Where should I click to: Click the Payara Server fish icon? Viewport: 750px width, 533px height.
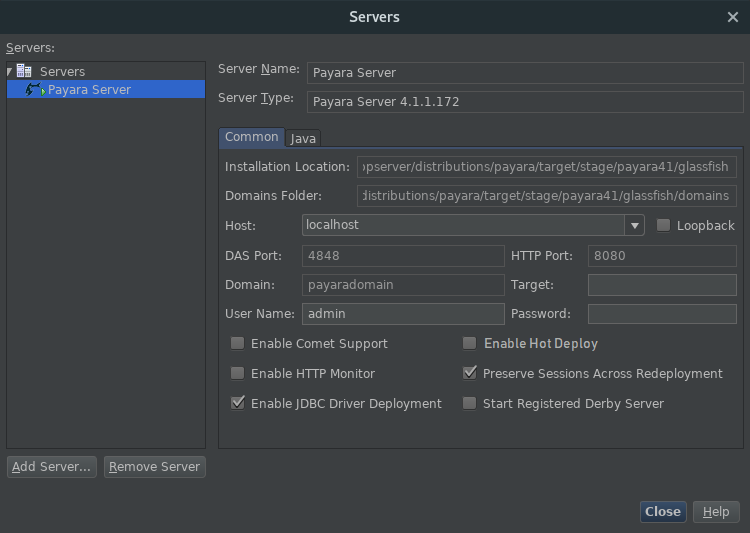[35, 90]
